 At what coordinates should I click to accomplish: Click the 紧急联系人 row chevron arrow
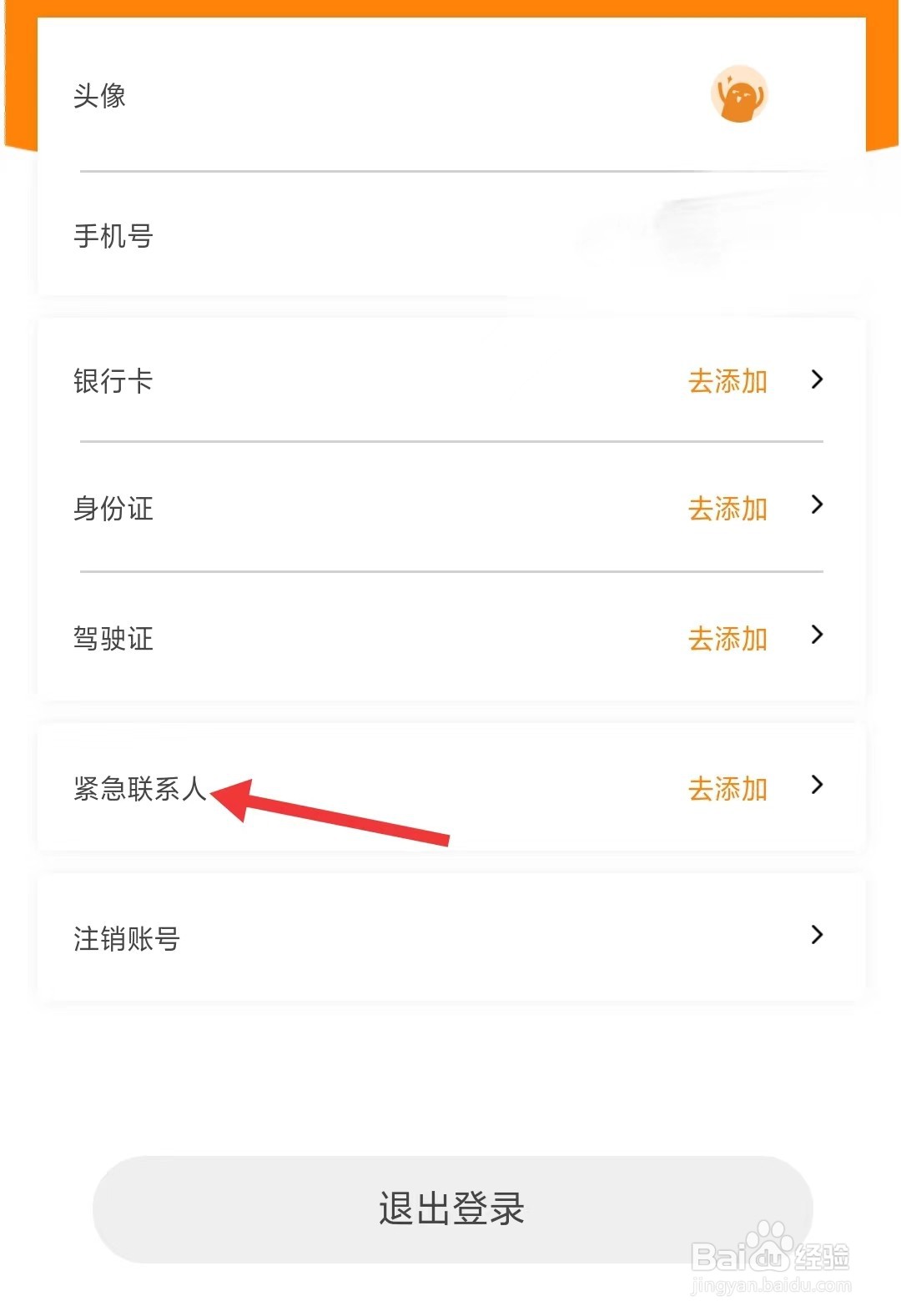(x=817, y=785)
